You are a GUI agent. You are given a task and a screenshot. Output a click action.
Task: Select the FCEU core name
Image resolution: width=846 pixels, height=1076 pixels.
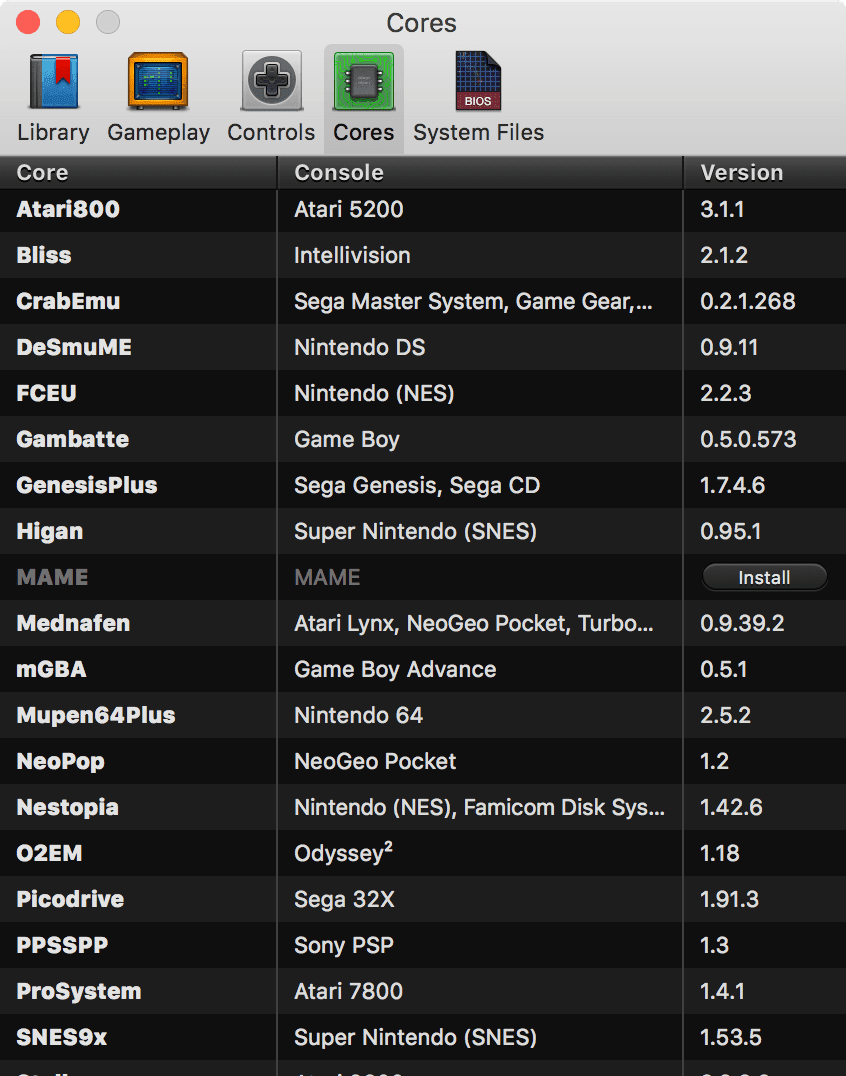(46, 393)
